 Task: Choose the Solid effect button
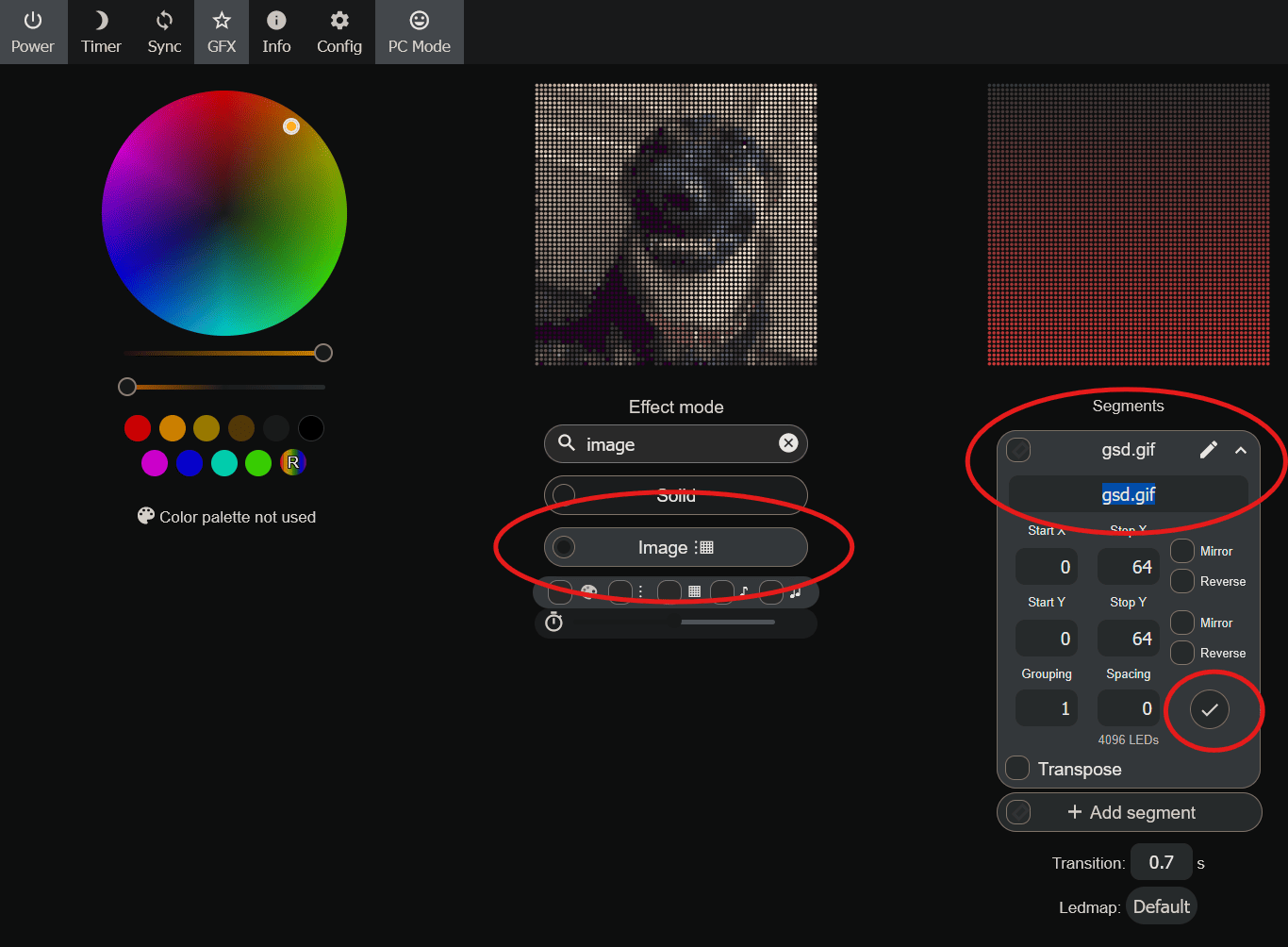click(x=675, y=495)
